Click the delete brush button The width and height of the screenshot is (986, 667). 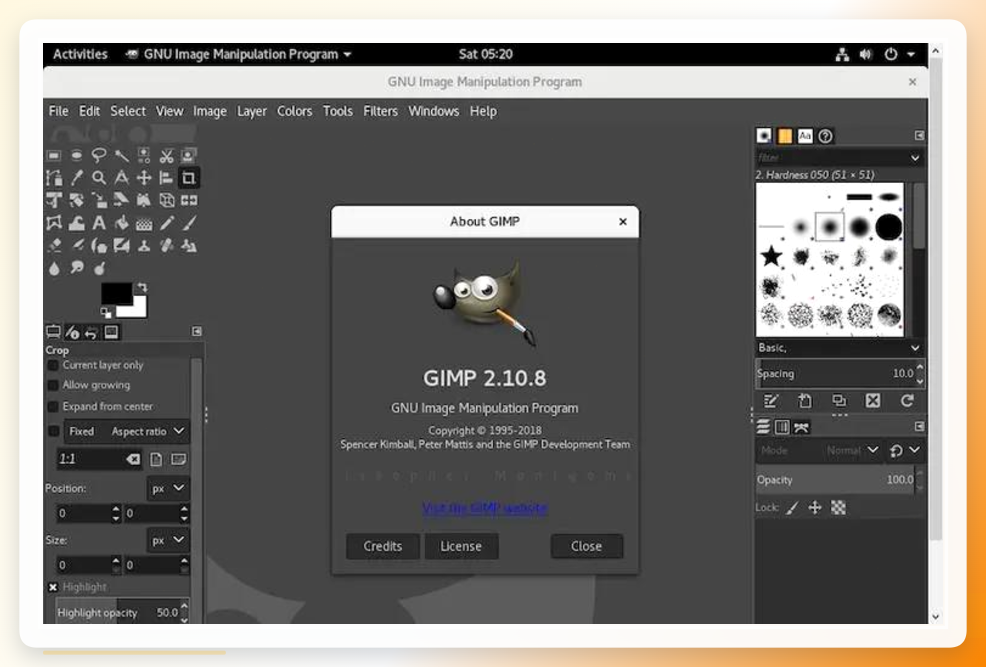point(873,400)
